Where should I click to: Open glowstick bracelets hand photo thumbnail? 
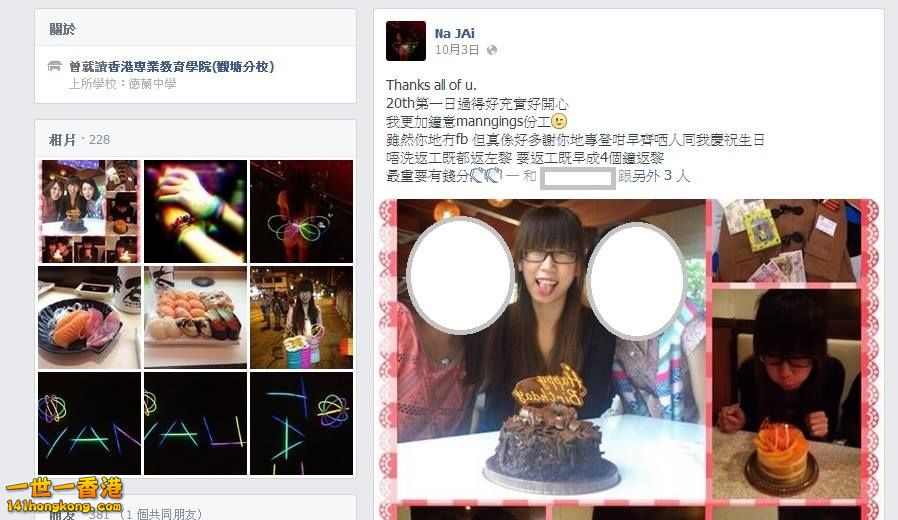(195, 211)
